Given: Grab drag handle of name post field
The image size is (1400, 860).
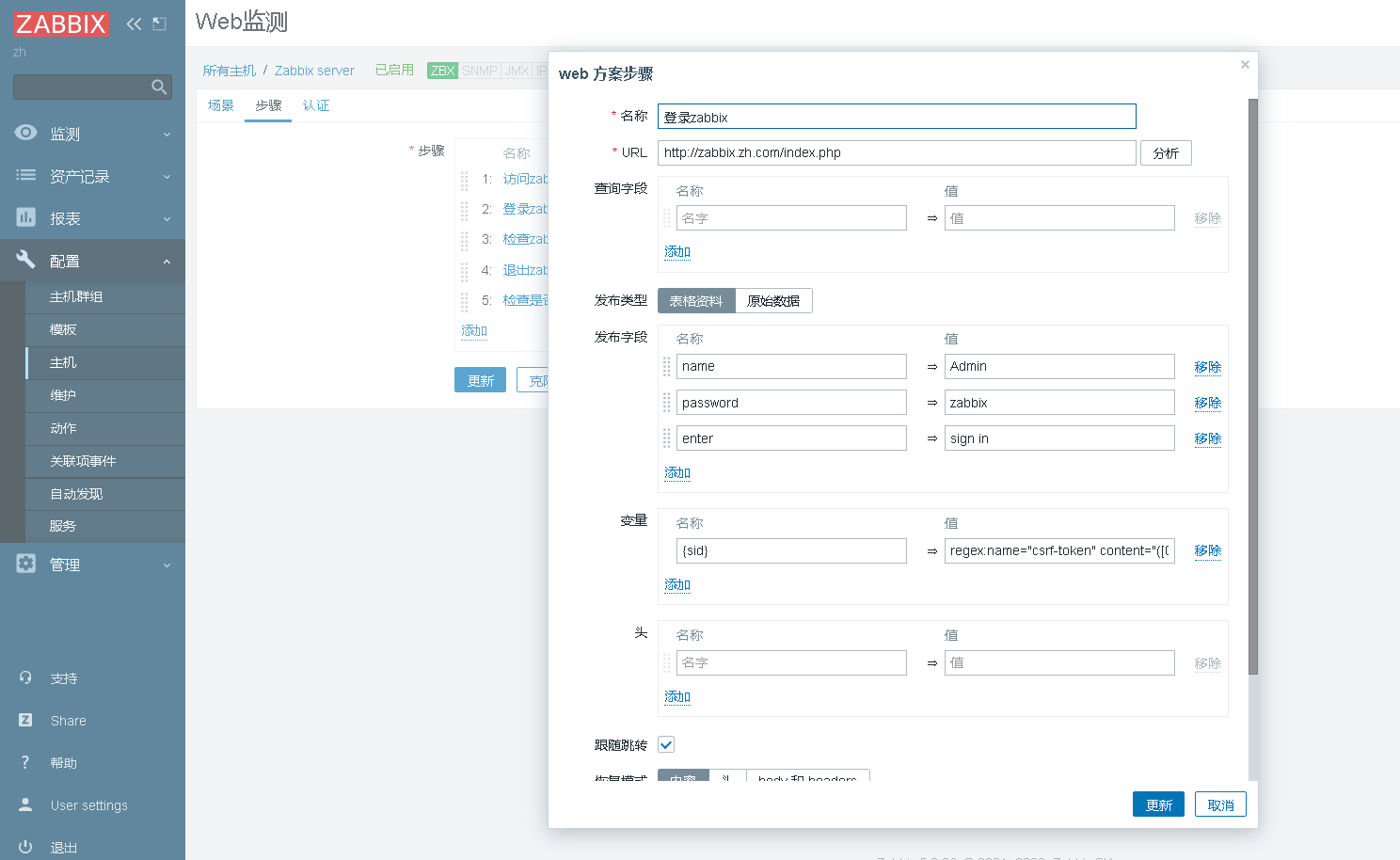Looking at the screenshot, I should [667, 366].
